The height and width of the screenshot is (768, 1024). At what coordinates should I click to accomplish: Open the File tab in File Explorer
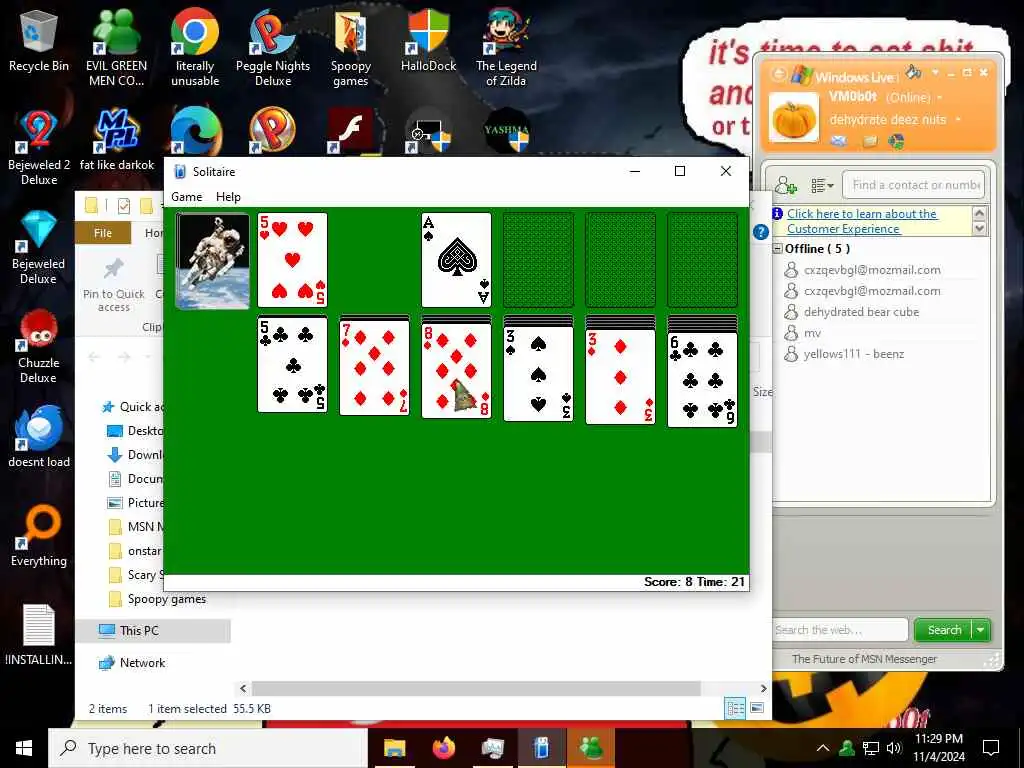point(103,233)
